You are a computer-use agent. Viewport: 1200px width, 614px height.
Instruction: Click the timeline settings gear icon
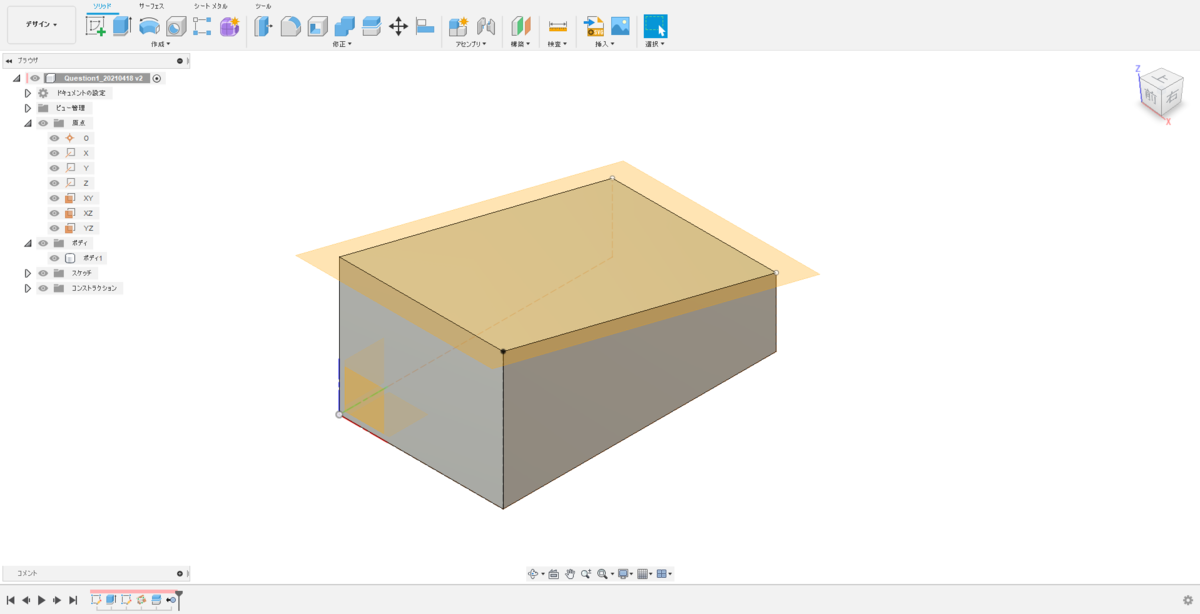pyautogui.click(x=1188, y=600)
